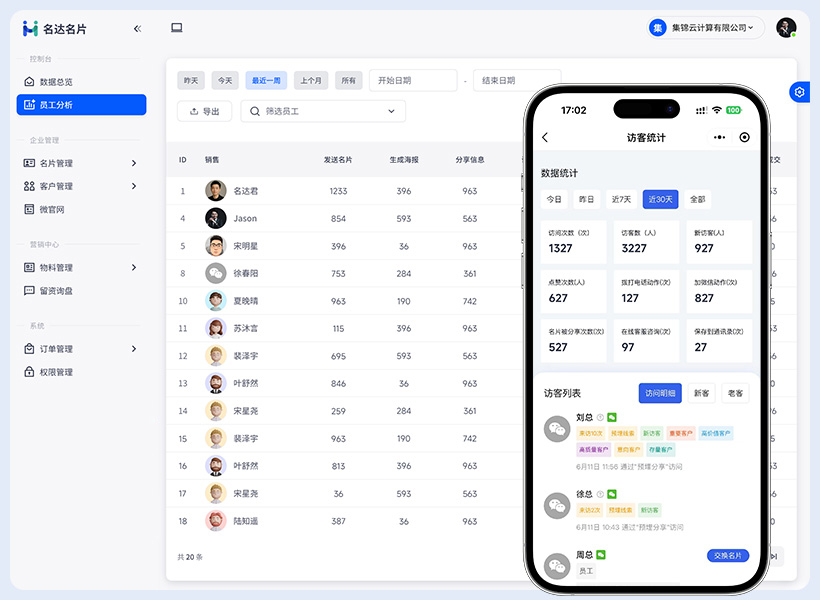Click the avatar of 苏沐言
This screenshot has height=600, width=820.
pos(215,328)
